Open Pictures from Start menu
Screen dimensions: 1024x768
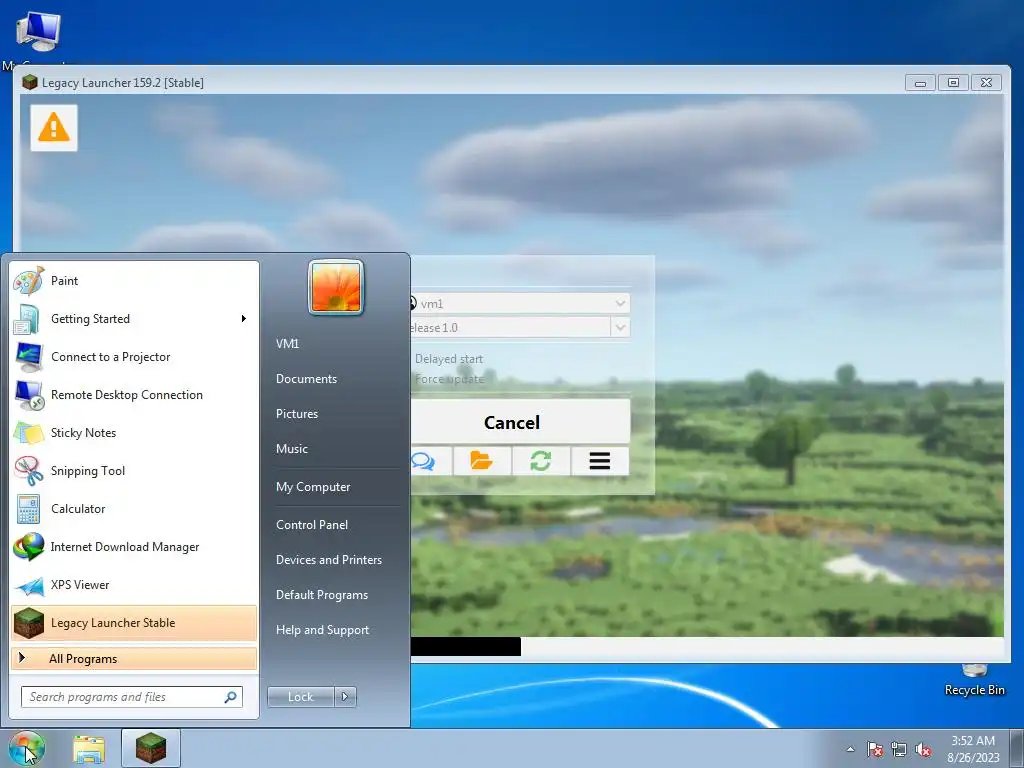[x=297, y=413]
